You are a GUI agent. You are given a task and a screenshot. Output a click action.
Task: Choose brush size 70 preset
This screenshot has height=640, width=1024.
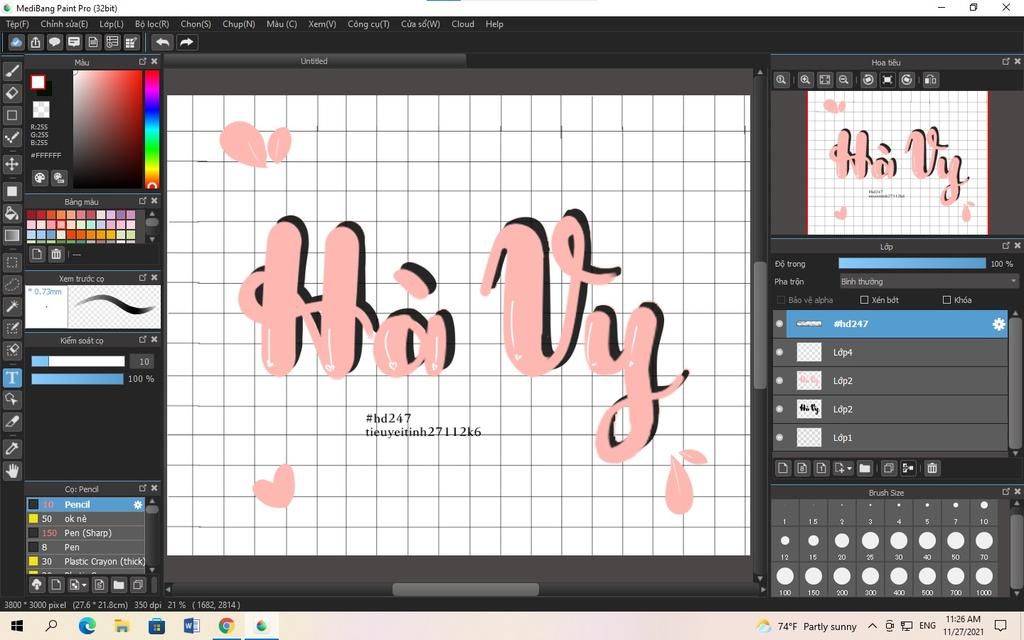984,544
